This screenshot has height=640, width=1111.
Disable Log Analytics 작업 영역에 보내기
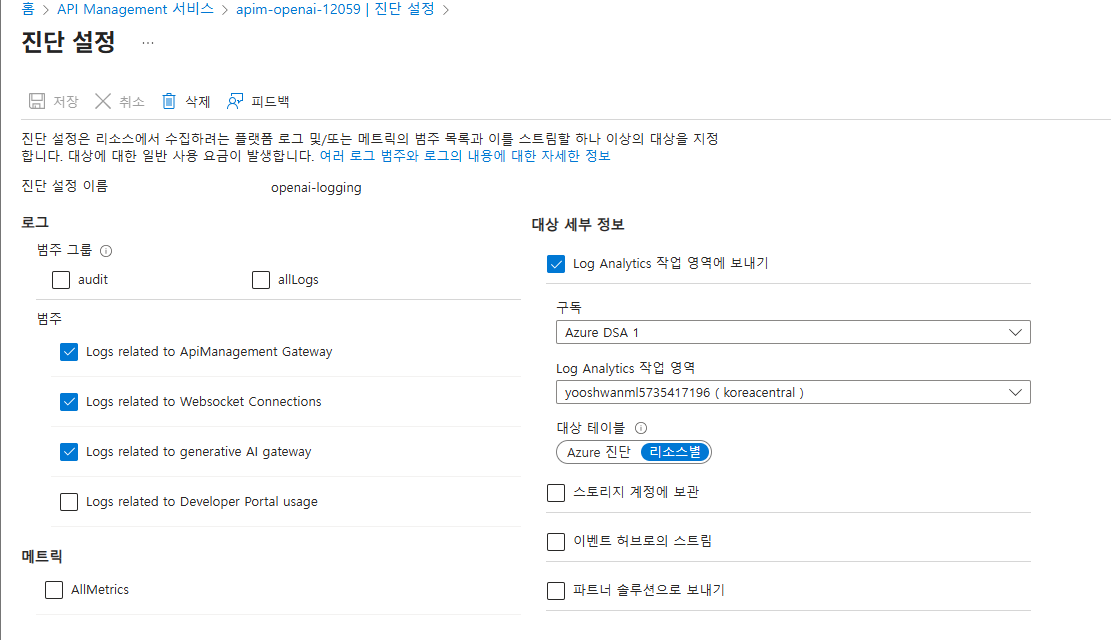coord(557,264)
